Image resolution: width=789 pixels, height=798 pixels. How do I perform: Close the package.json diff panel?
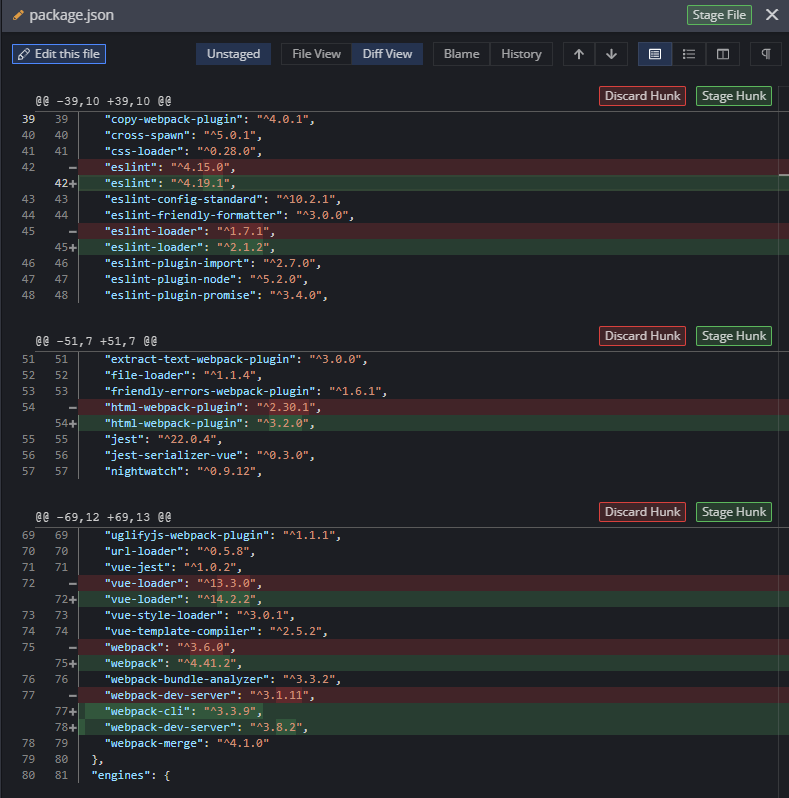click(772, 15)
